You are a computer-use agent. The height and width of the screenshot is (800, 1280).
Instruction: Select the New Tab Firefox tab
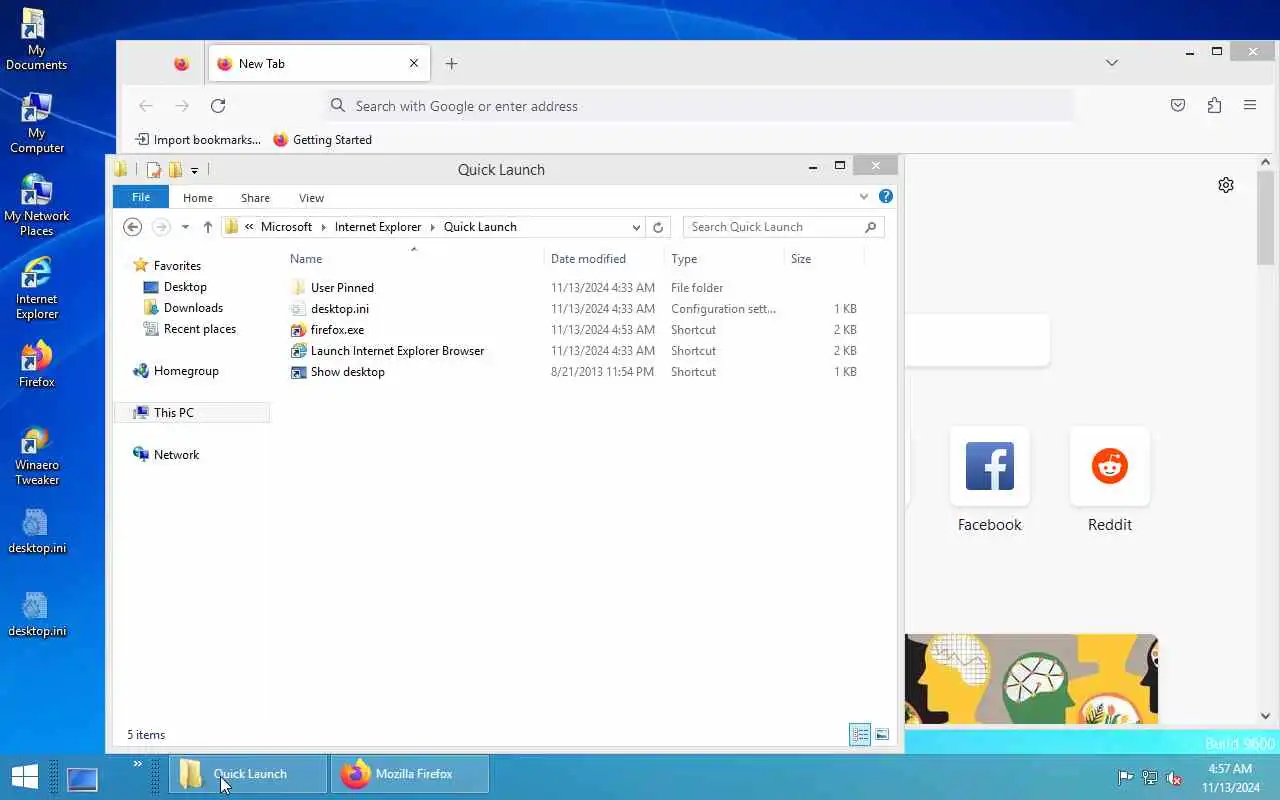(318, 63)
